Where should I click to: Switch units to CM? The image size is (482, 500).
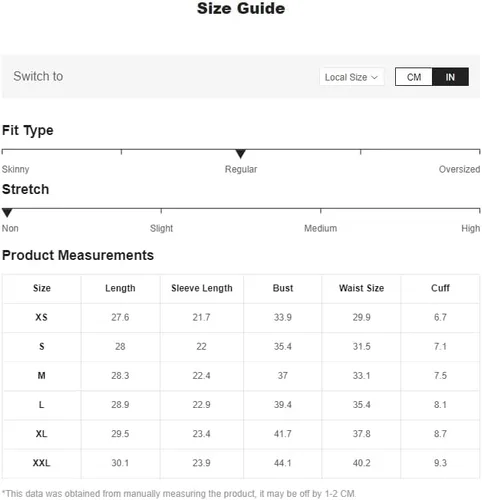click(x=414, y=77)
